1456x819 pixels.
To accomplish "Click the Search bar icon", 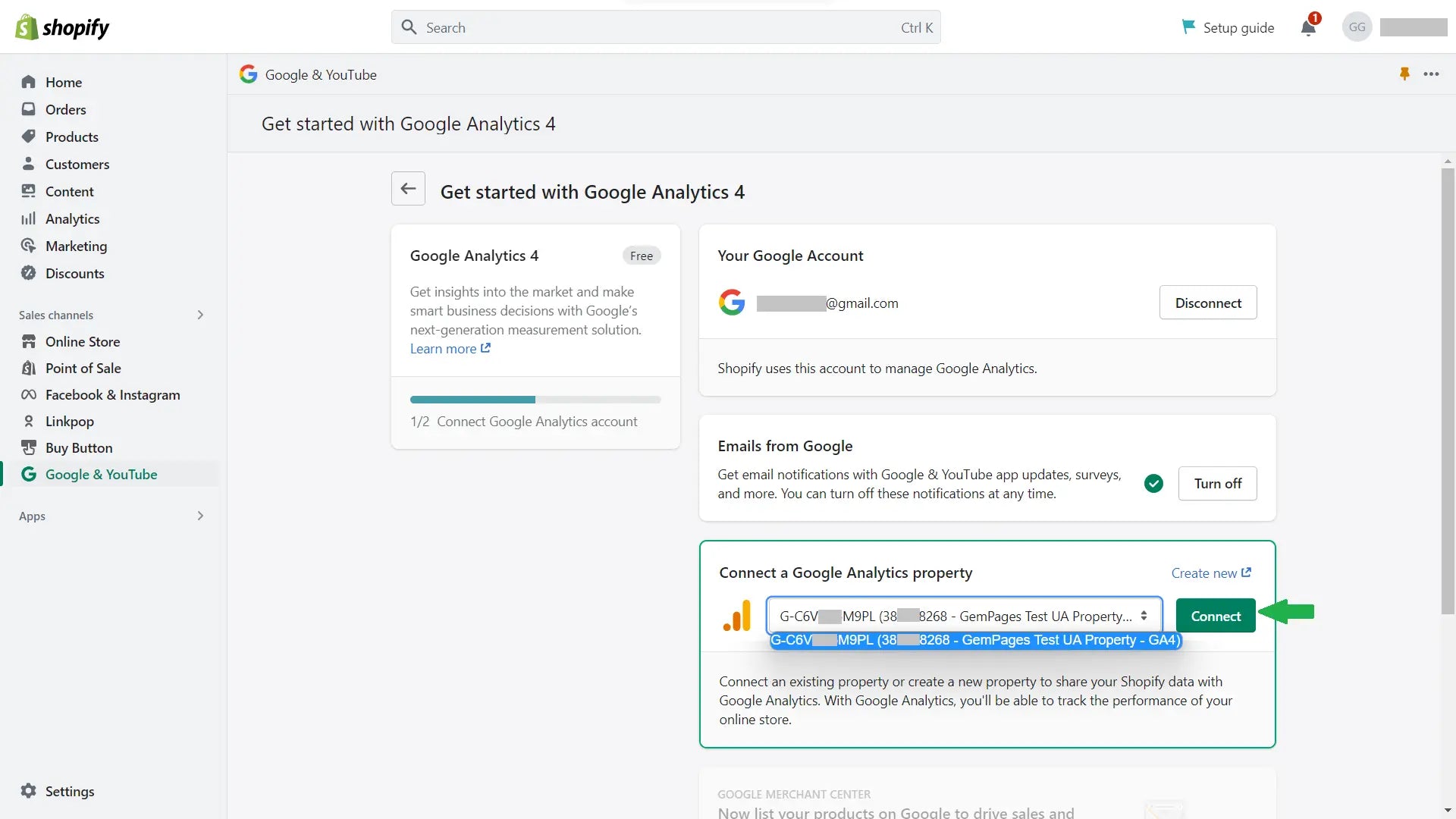I will tap(409, 27).
